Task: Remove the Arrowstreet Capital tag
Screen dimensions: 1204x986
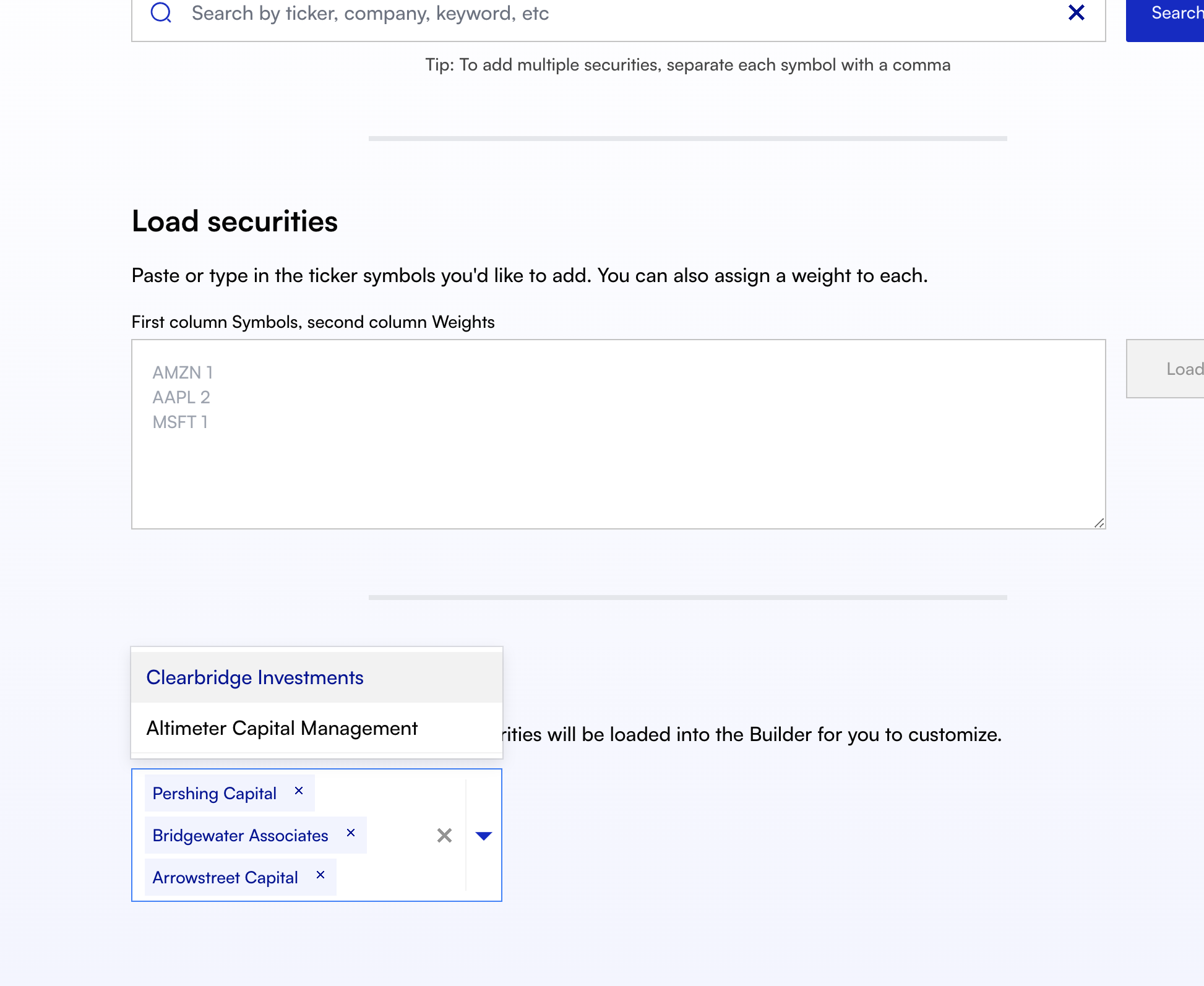Action: click(x=320, y=875)
